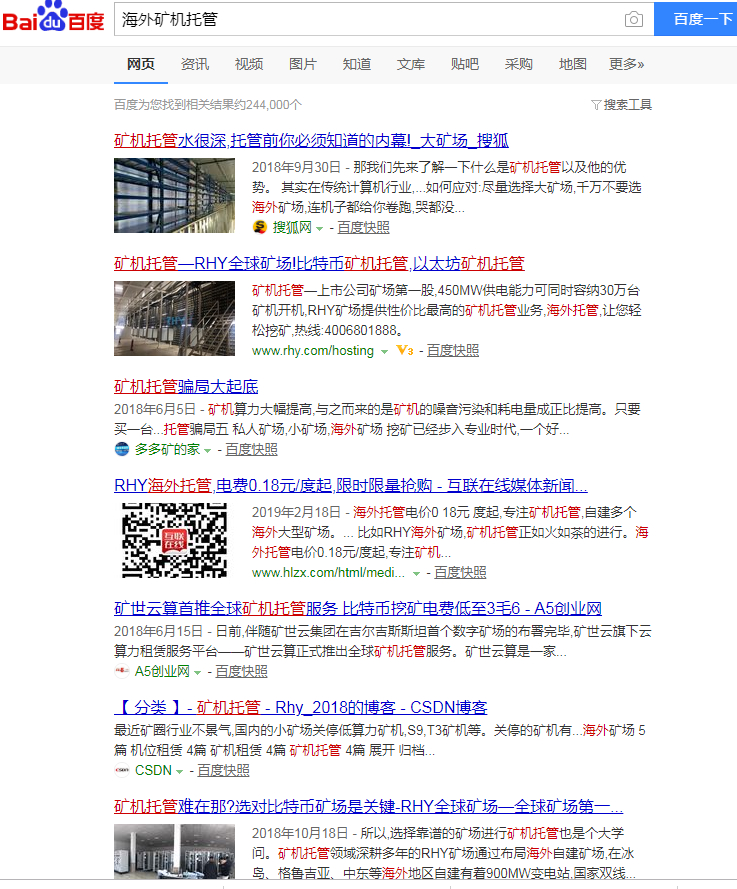
Task: Click the 多多矿的家 source name
Action: tap(167, 450)
